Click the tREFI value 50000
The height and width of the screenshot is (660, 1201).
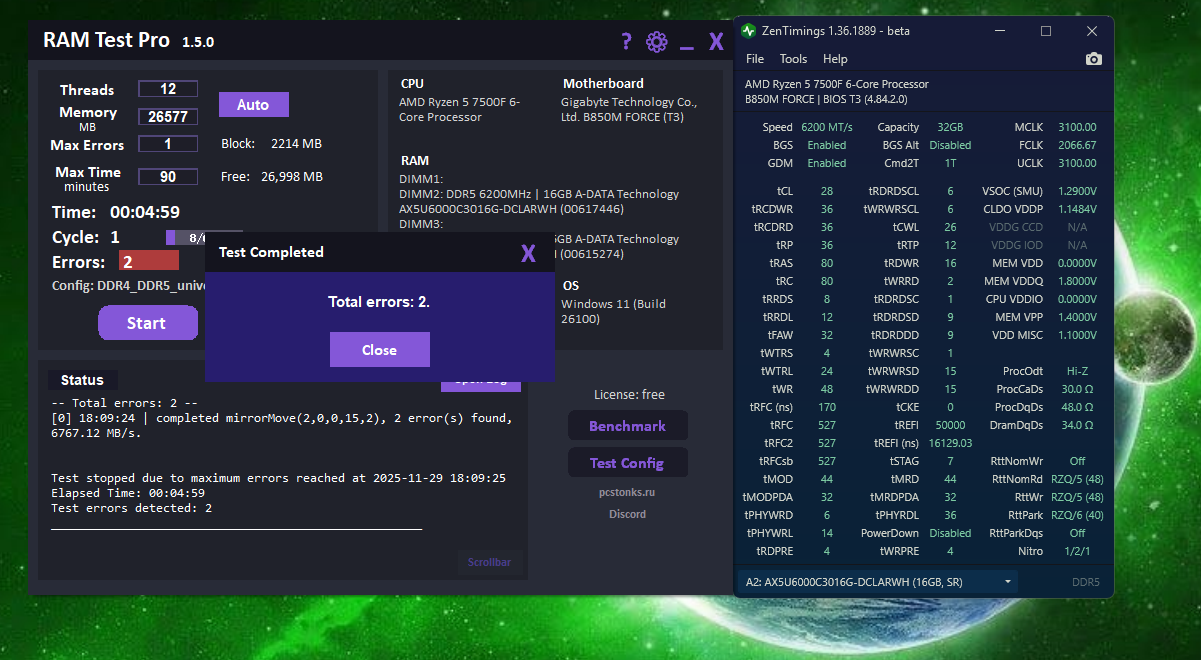click(x=950, y=425)
